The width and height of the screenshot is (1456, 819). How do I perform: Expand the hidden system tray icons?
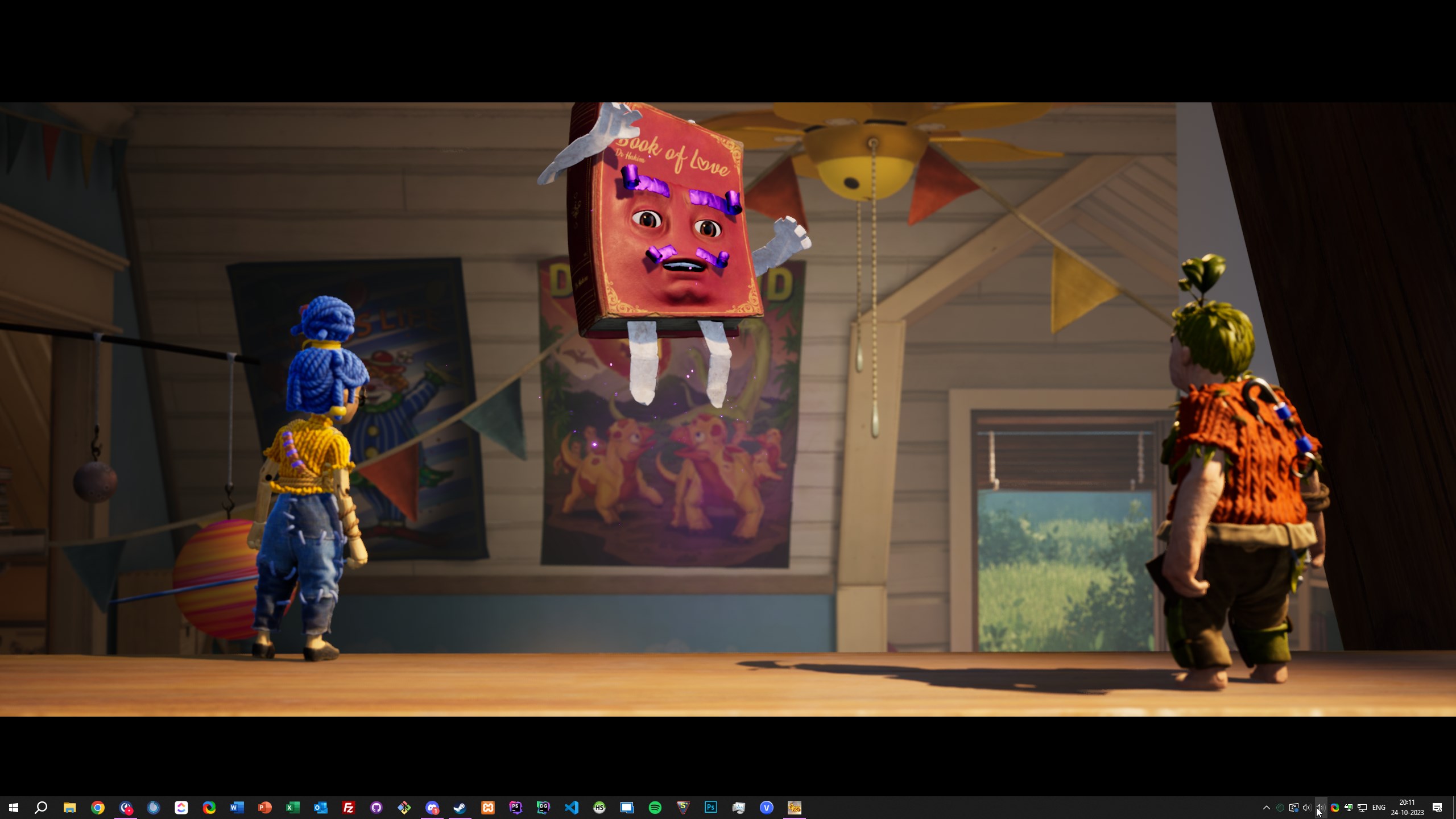click(x=1267, y=808)
